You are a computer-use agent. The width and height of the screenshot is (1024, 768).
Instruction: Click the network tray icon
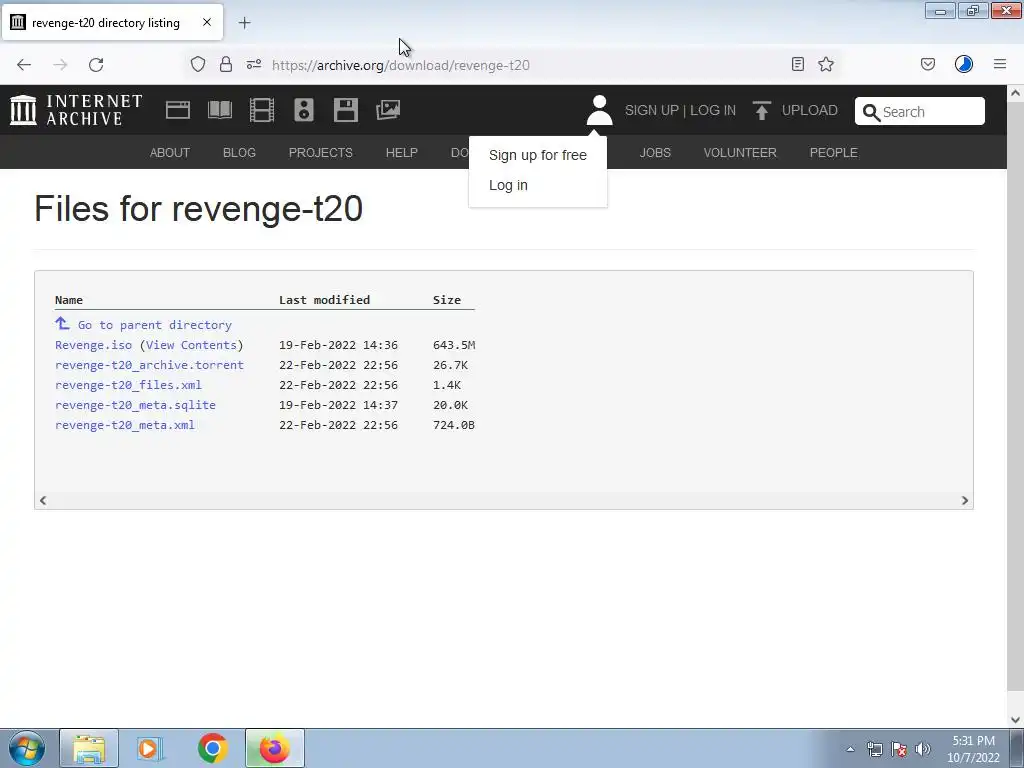pyautogui.click(x=874, y=749)
